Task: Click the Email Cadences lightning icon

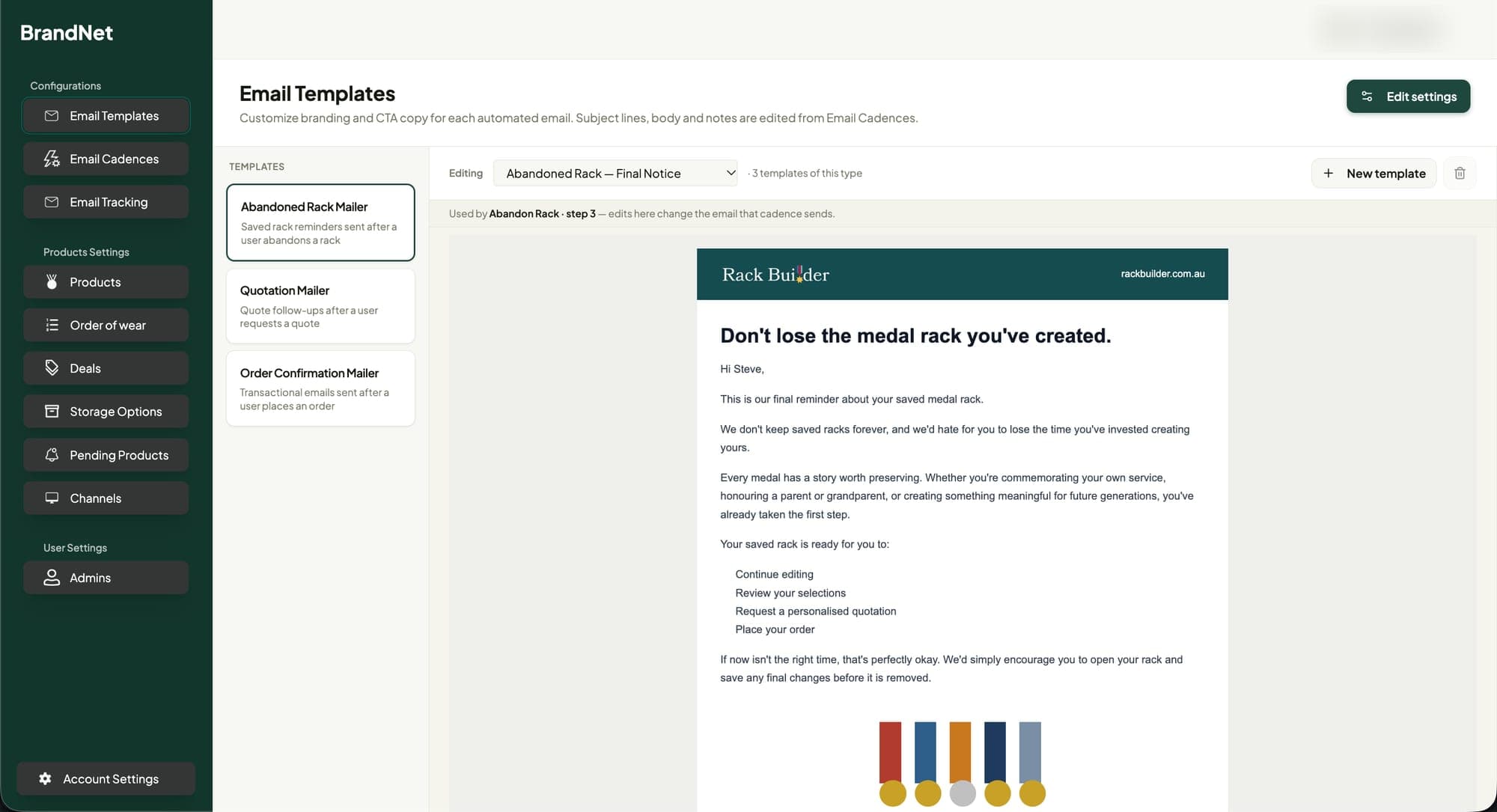Action: pos(52,159)
